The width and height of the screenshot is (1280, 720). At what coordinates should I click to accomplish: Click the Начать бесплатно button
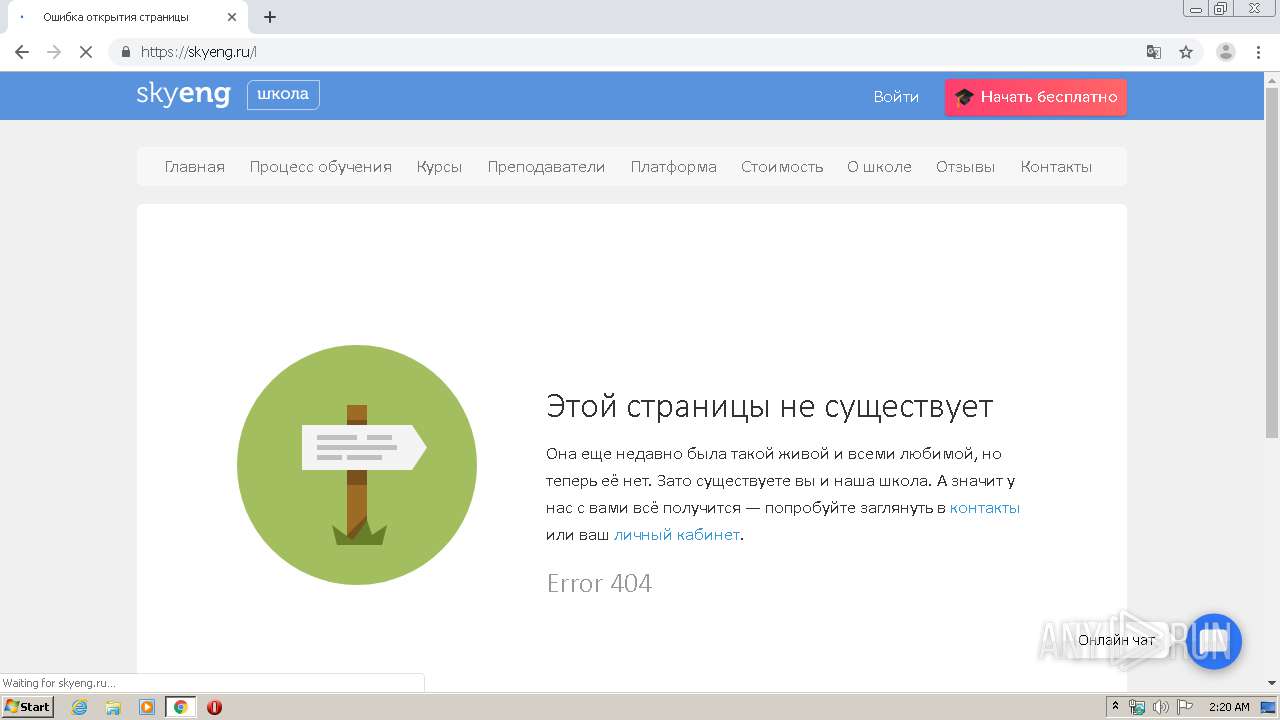pyautogui.click(x=1035, y=97)
